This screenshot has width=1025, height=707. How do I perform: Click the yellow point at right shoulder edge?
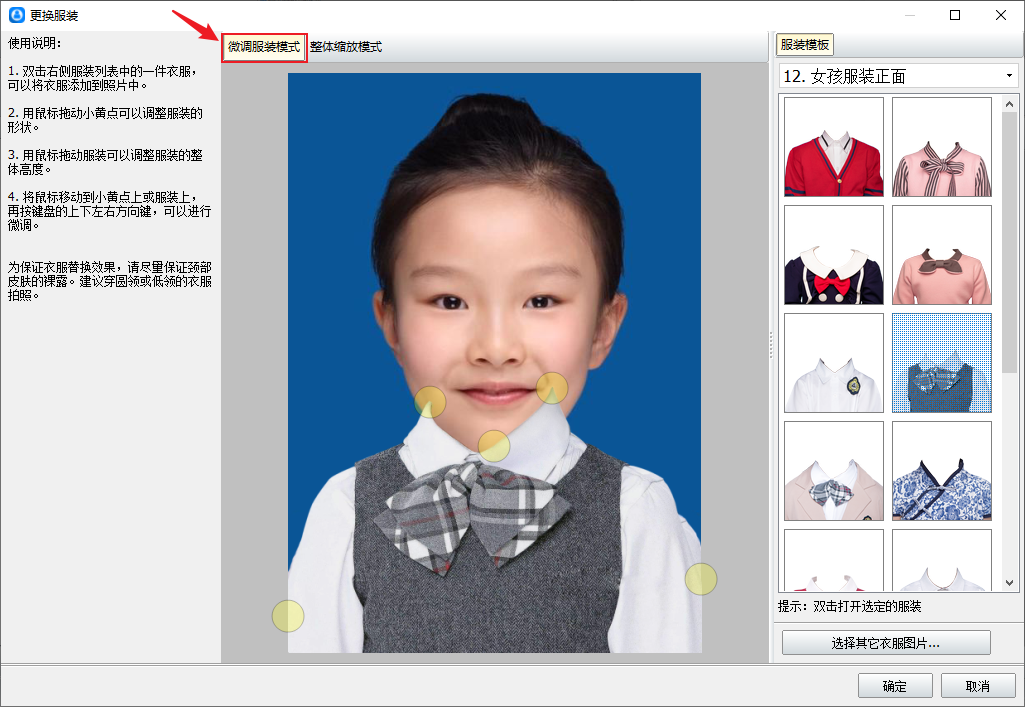(x=701, y=579)
